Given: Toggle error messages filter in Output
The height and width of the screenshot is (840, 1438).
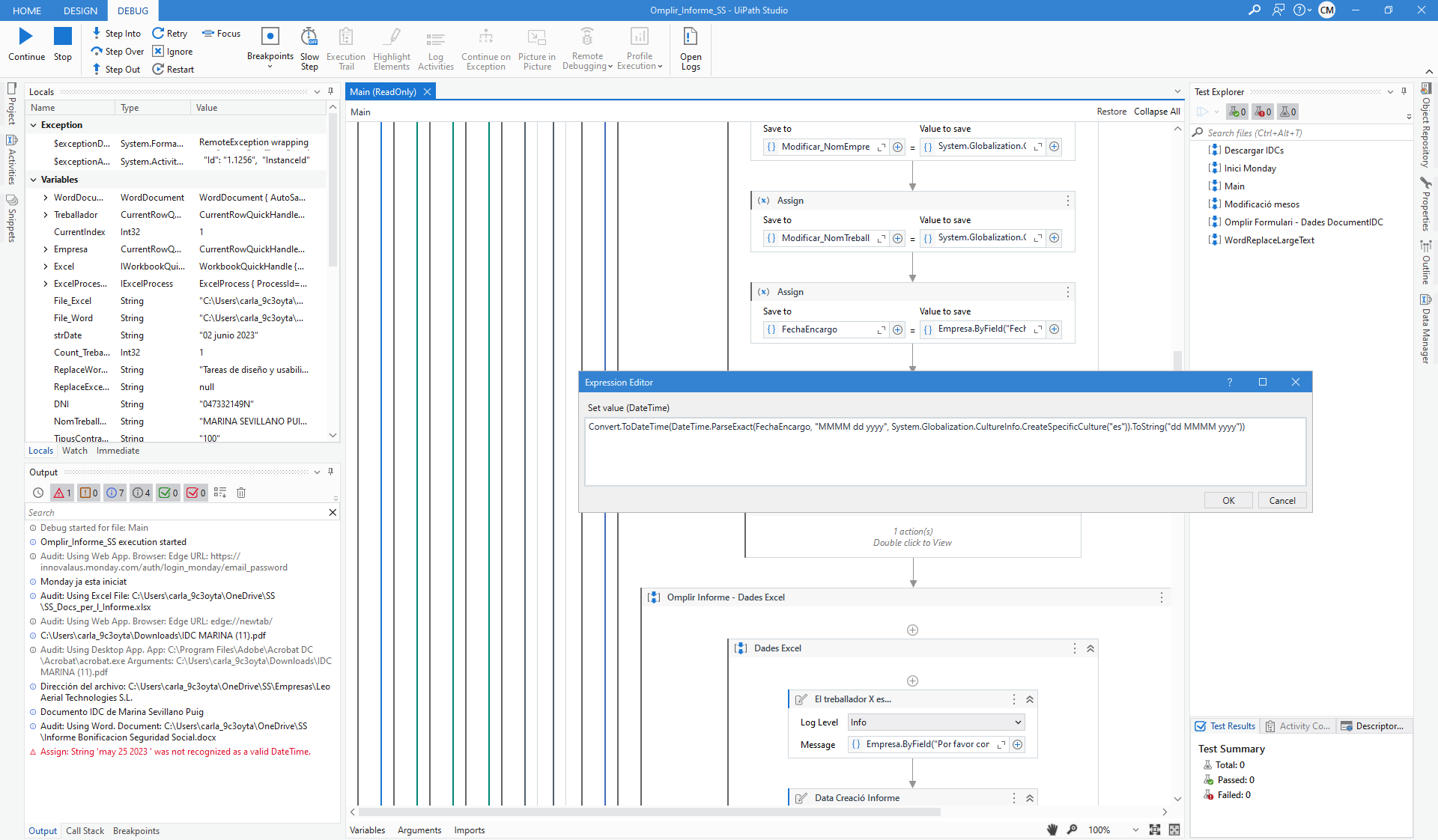Looking at the screenshot, I should pos(61,493).
